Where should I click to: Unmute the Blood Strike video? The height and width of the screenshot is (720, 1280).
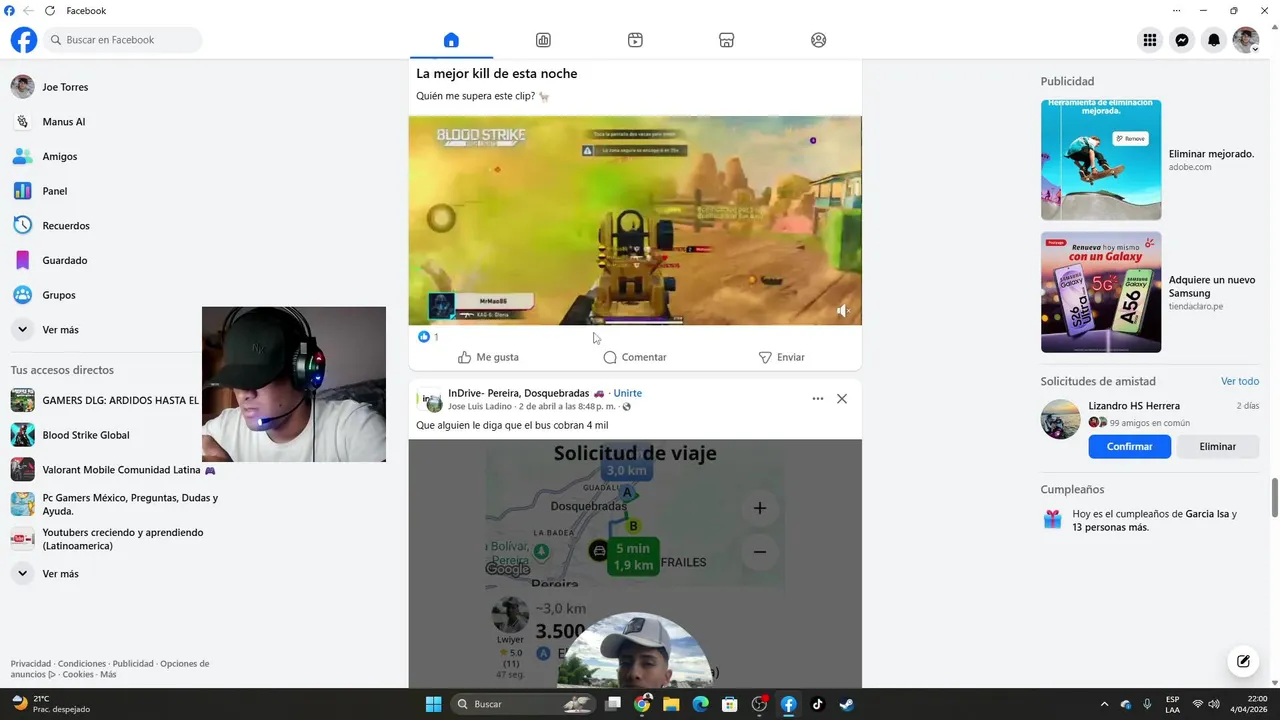(x=843, y=311)
